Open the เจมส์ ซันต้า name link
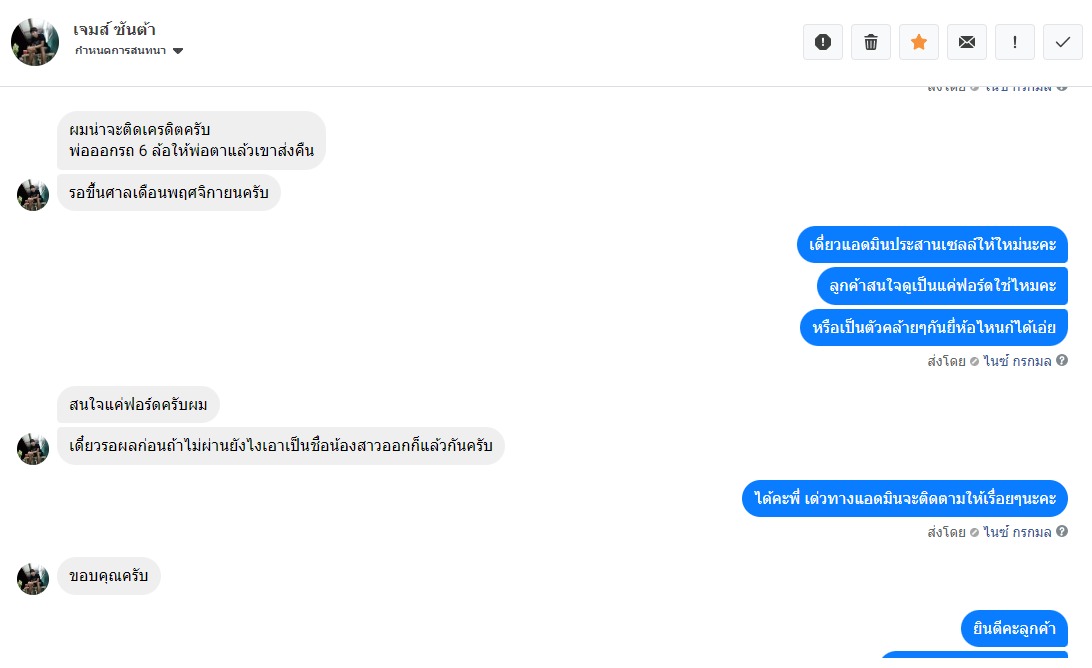The image size is (1092, 668). (114, 29)
